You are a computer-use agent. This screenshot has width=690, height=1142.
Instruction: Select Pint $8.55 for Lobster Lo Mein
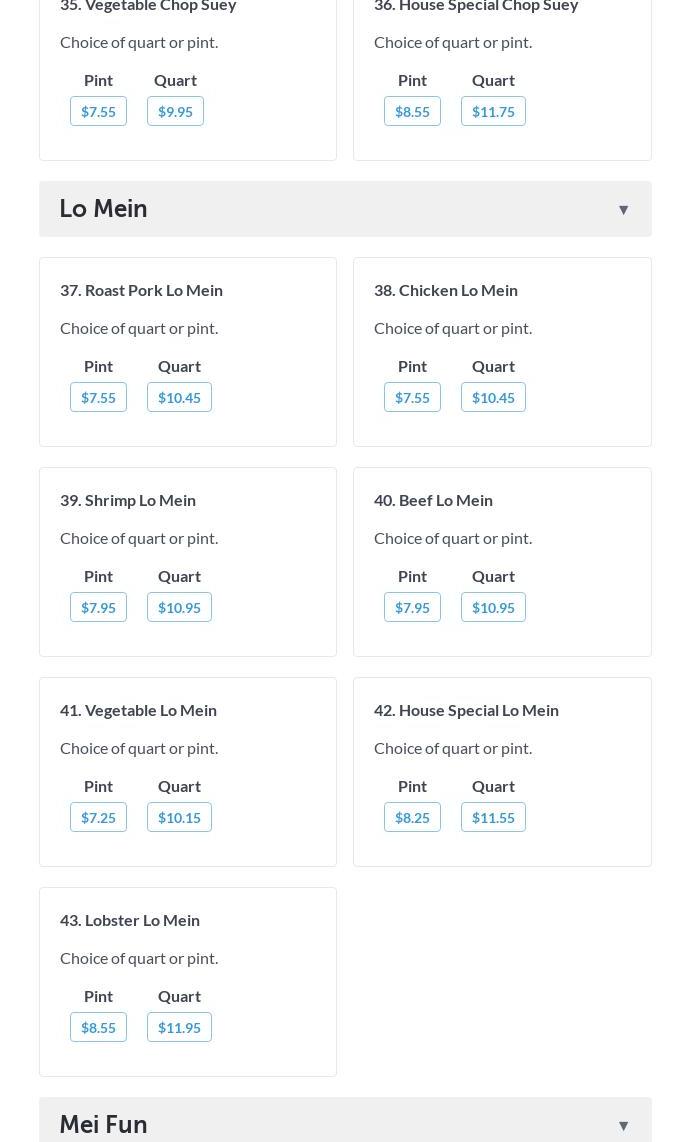pyautogui.click(x=98, y=1027)
